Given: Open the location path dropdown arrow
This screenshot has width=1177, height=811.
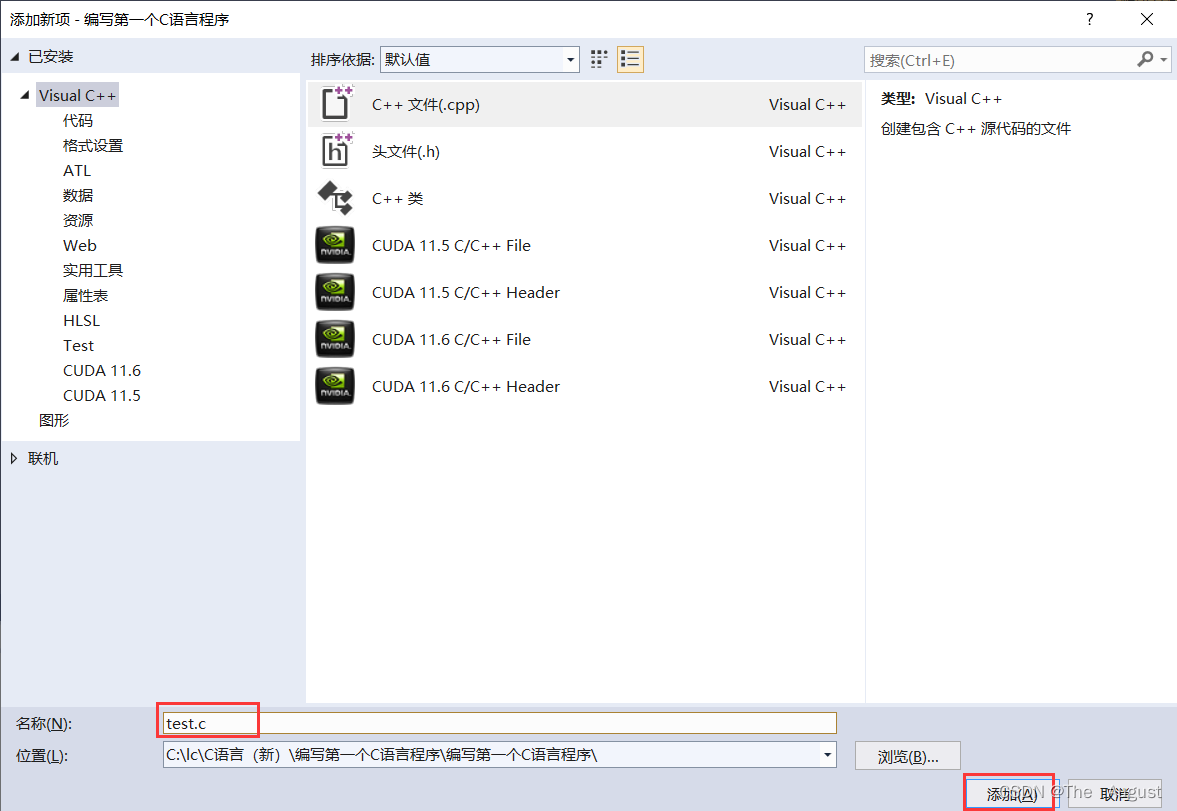Looking at the screenshot, I should 827,755.
